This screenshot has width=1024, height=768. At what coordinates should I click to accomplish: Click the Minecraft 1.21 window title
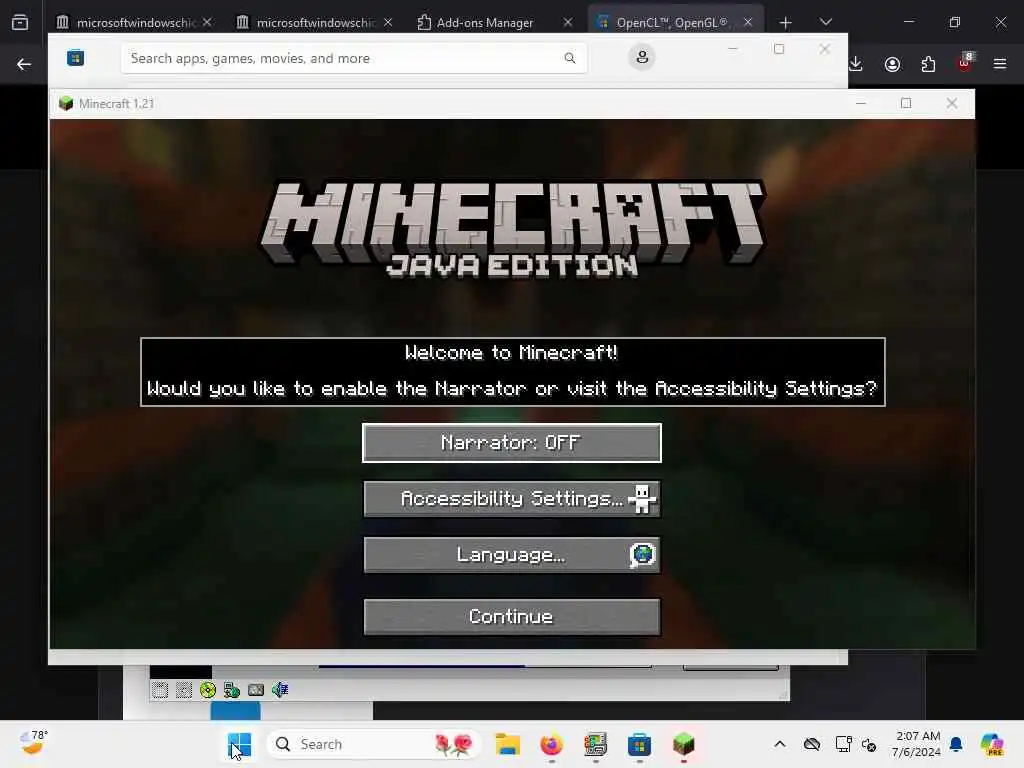(116, 104)
